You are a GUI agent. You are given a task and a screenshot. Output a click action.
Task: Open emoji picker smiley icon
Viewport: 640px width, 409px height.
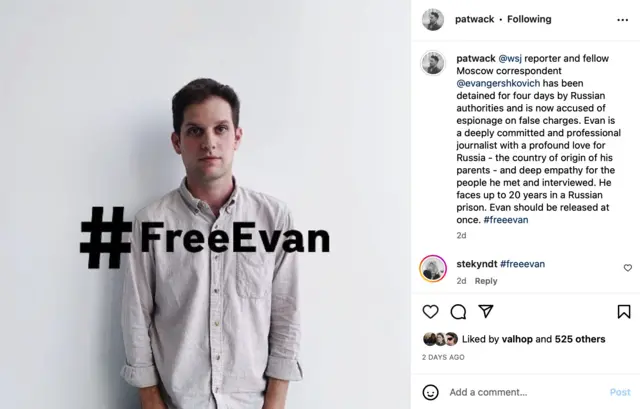[430, 392]
